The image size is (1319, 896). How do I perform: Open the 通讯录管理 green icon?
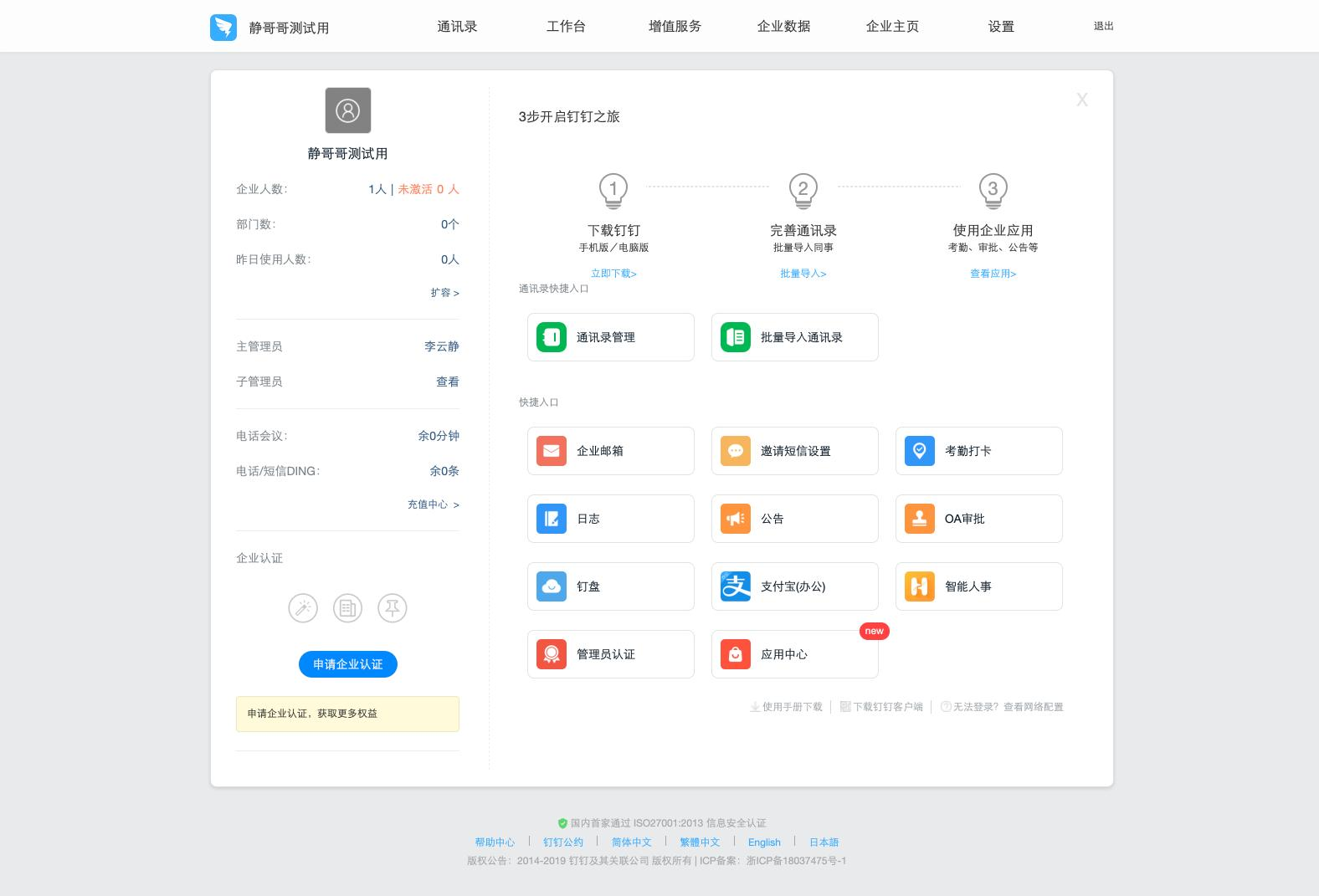[552, 337]
